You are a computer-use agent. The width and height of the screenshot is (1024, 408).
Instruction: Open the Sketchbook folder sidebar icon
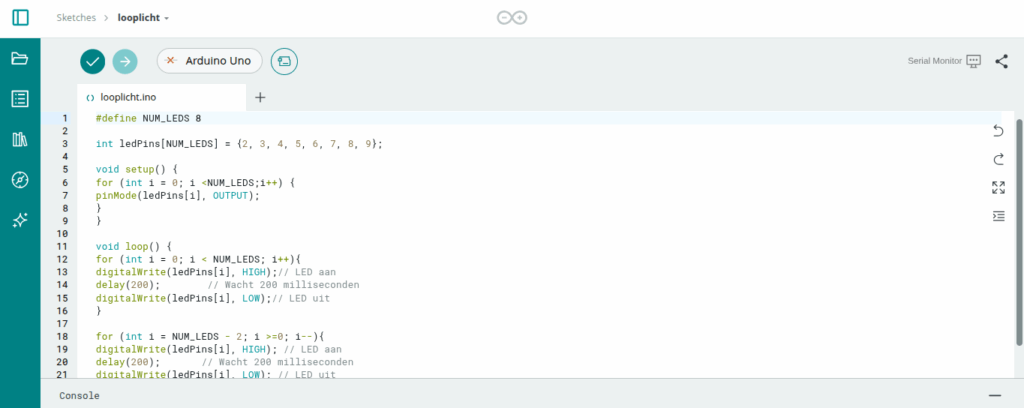pyautogui.click(x=20, y=58)
